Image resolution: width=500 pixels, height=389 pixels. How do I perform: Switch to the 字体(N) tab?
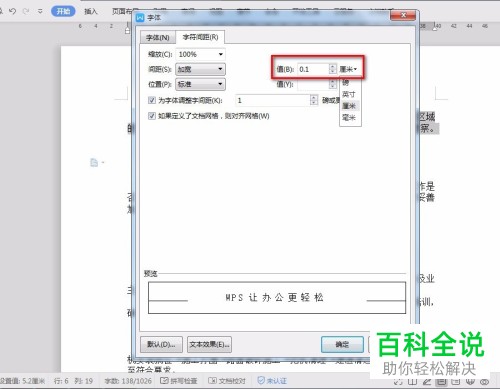pyautogui.click(x=158, y=38)
